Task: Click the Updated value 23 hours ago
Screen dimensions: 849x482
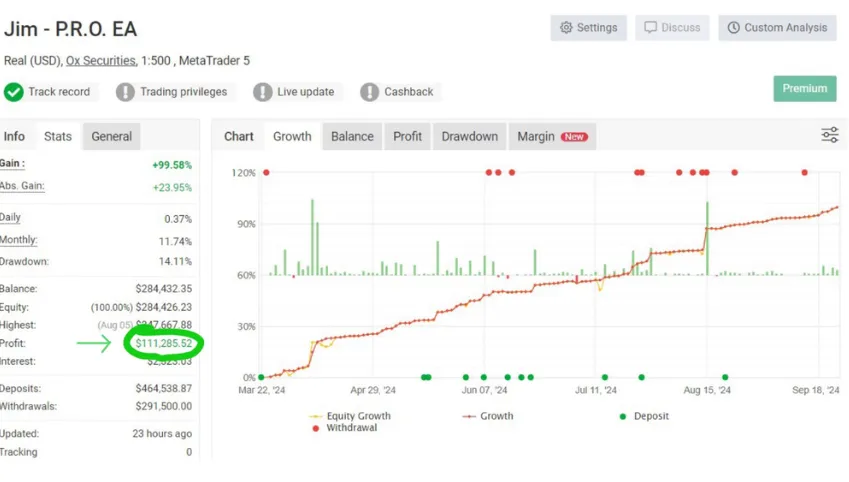Action: click(162, 434)
